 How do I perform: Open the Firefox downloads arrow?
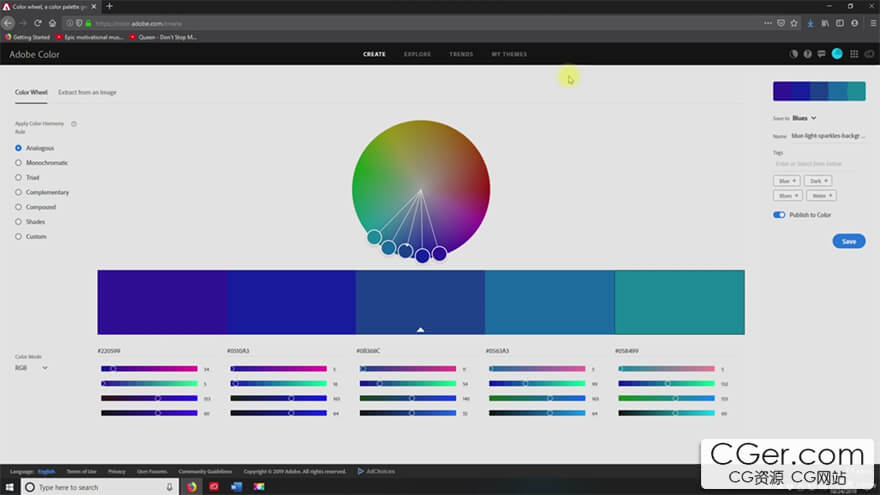pos(810,23)
